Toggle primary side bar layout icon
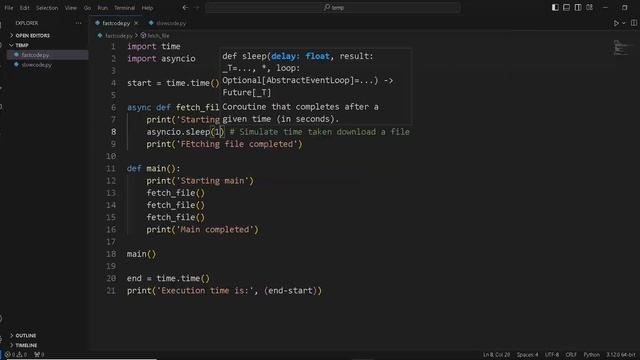 coord(555,7)
